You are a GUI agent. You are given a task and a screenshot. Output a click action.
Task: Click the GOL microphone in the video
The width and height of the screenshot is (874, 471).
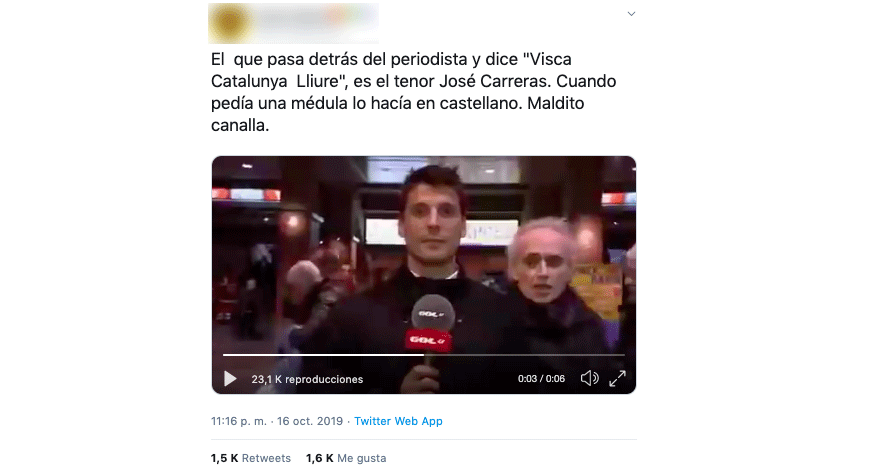[x=431, y=325]
